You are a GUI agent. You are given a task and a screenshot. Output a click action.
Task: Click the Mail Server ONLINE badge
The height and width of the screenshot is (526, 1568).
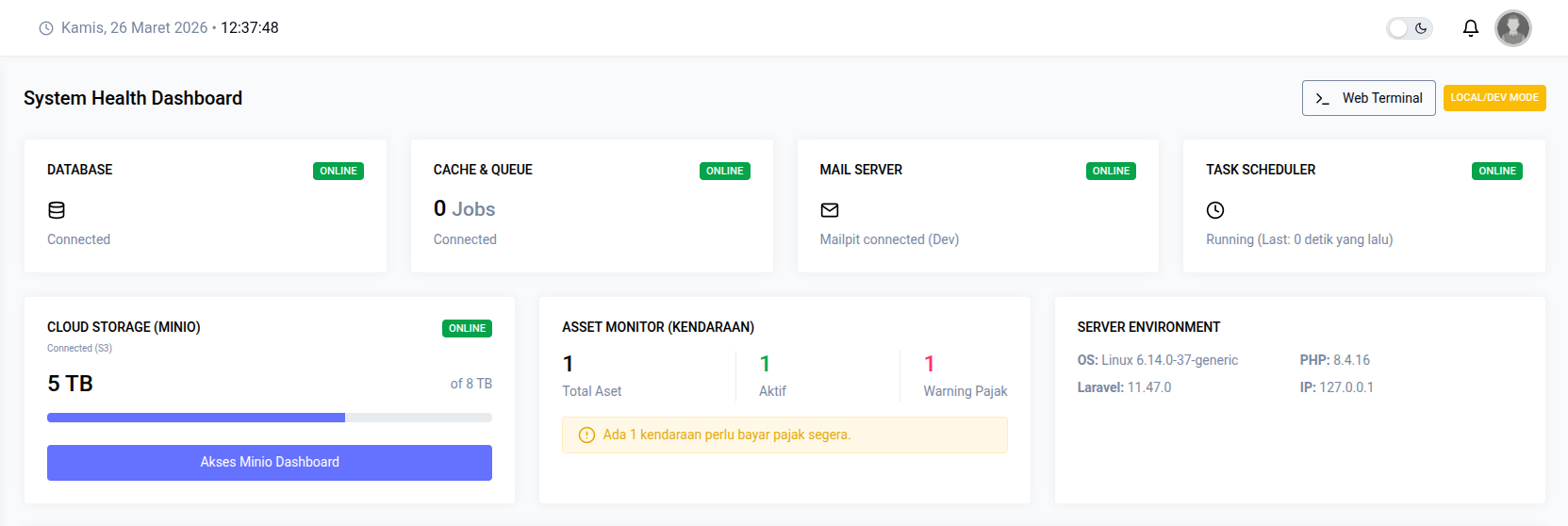click(x=1111, y=171)
